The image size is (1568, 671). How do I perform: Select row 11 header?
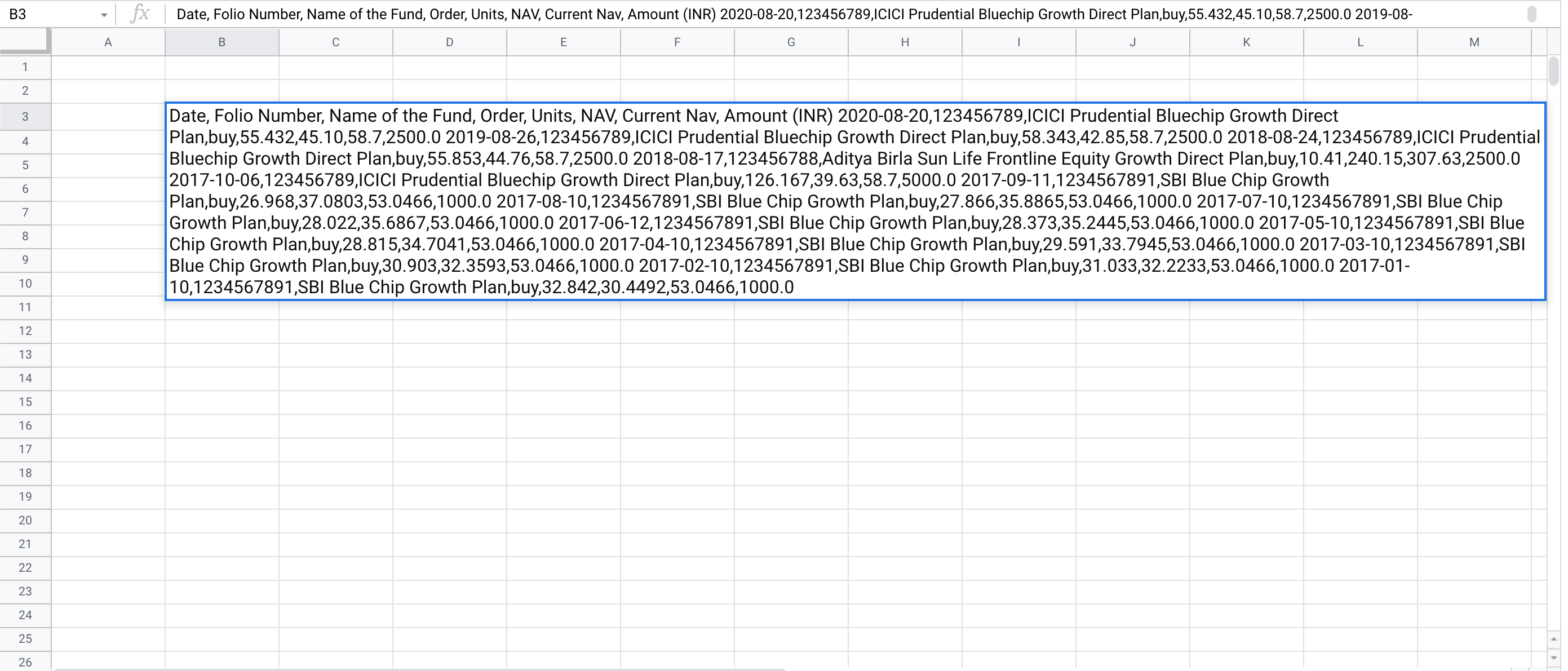click(x=25, y=307)
